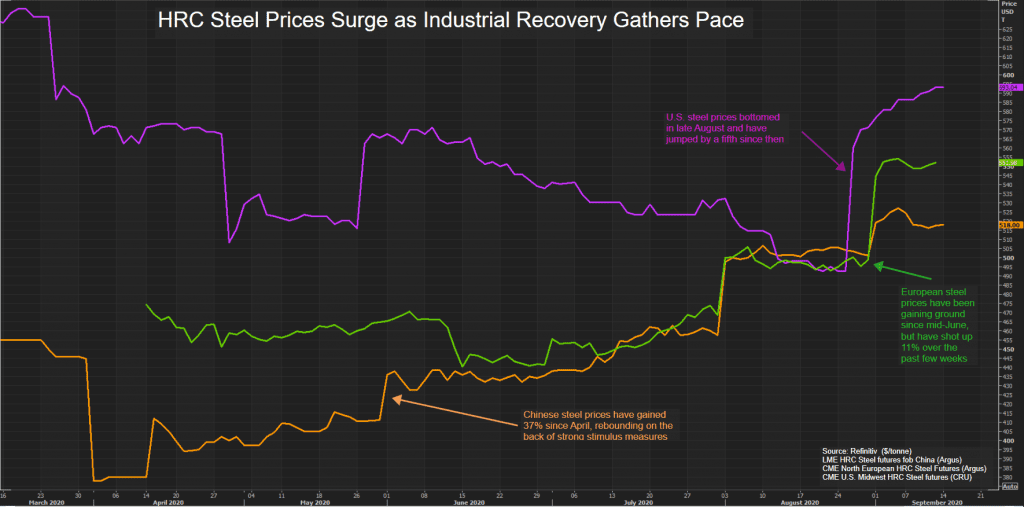Click the April 2020 label on time axis
This screenshot has height=507, width=1024.
click(x=170, y=502)
